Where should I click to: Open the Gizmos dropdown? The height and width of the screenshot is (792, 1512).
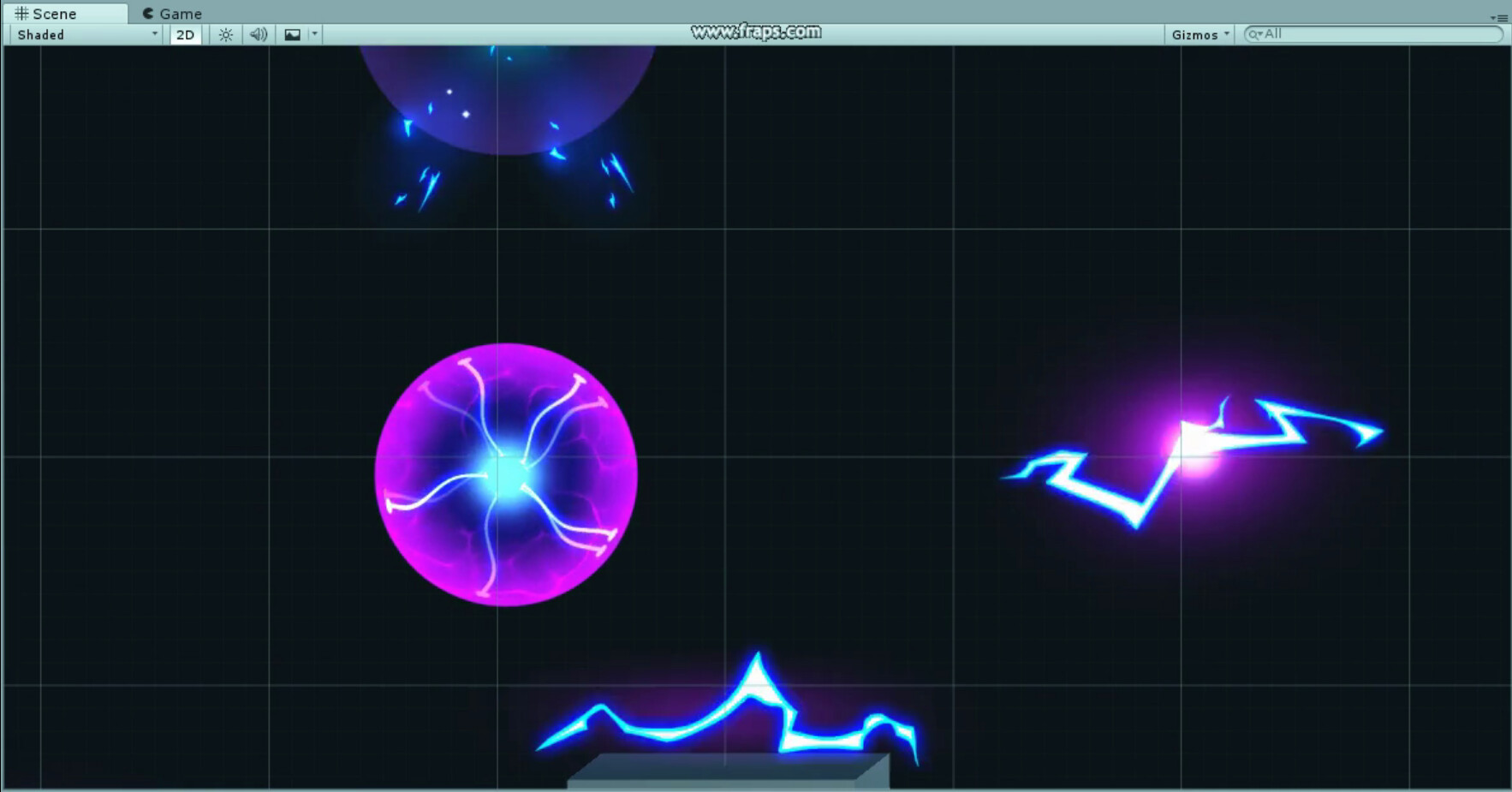click(1199, 34)
